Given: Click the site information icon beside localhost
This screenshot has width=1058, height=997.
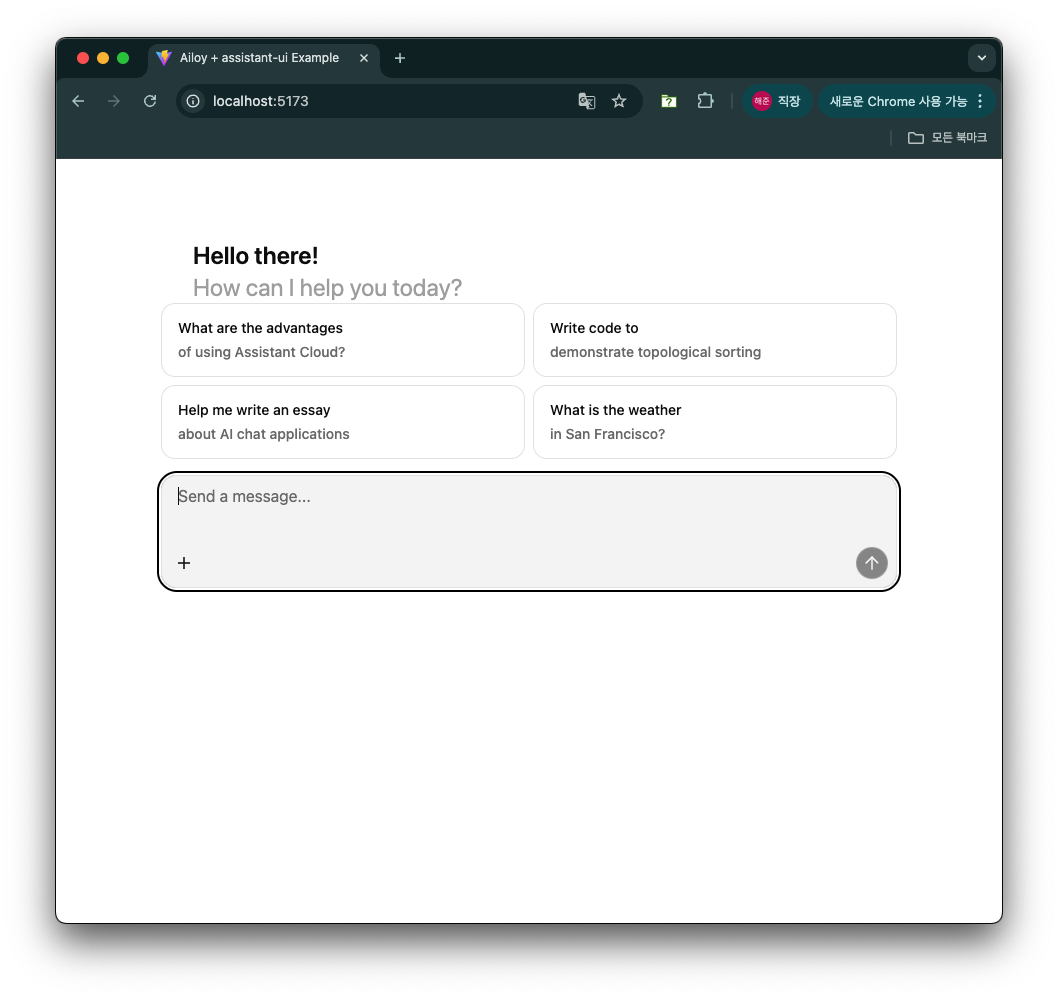Looking at the screenshot, I should [194, 101].
